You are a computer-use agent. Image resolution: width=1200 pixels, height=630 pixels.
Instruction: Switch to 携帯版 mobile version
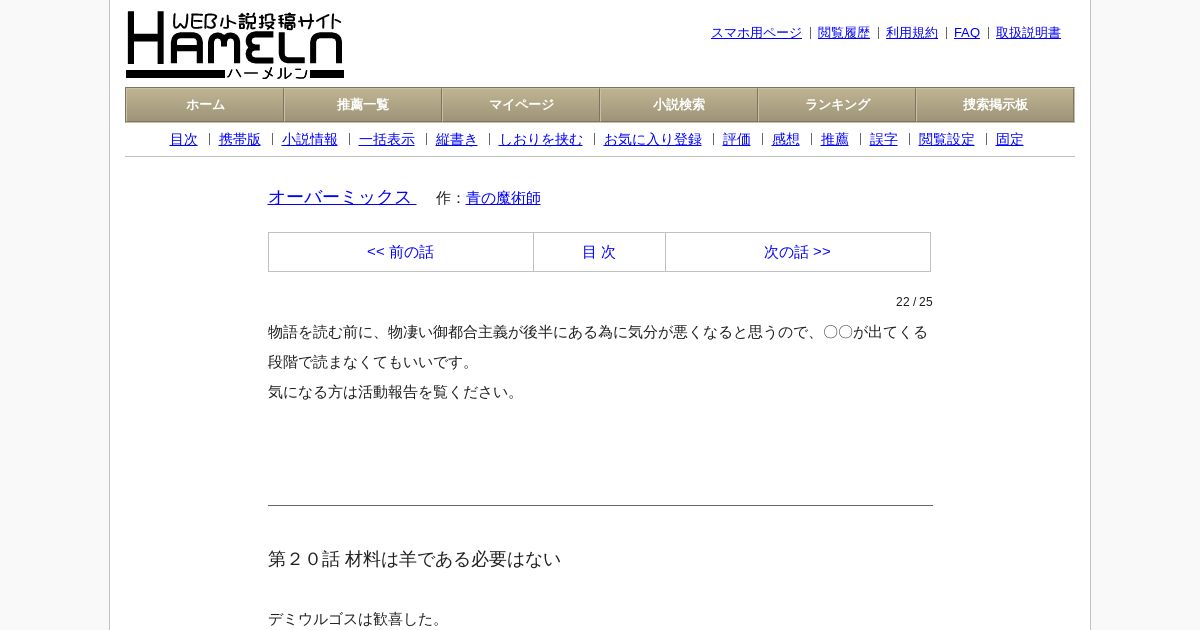pyautogui.click(x=240, y=140)
